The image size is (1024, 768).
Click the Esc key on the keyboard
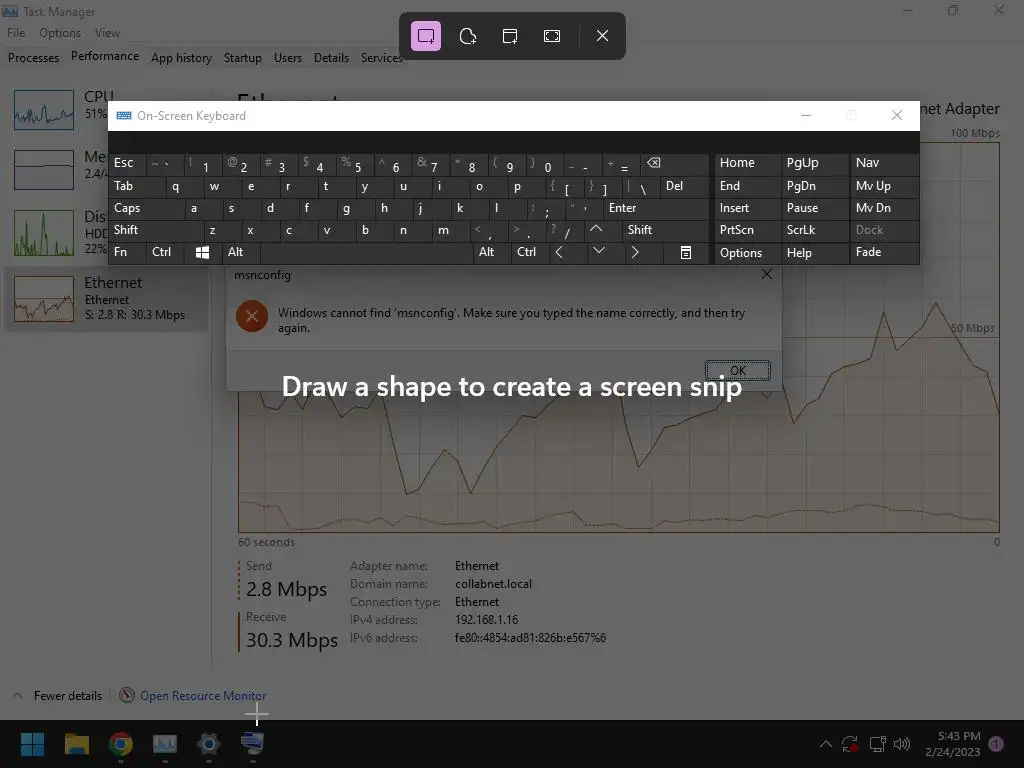[x=127, y=163]
